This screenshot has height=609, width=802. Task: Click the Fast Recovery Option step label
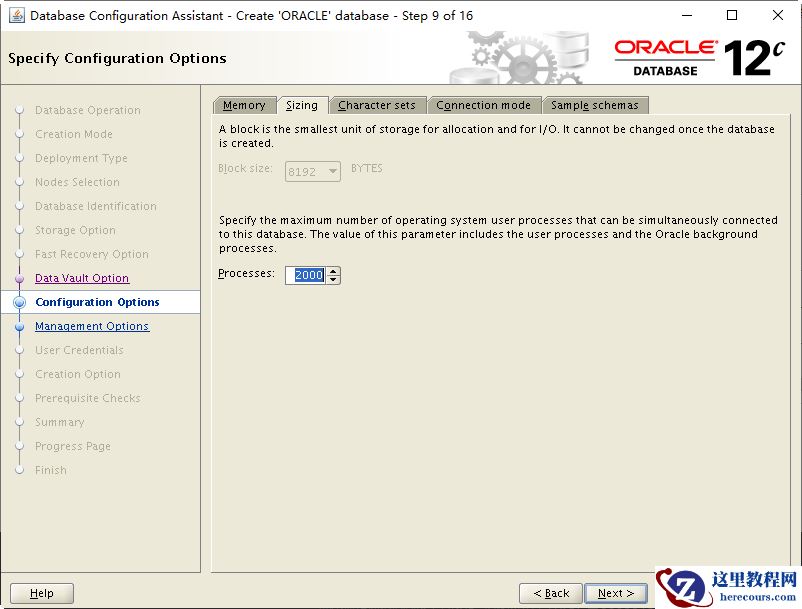click(x=92, y=254)
